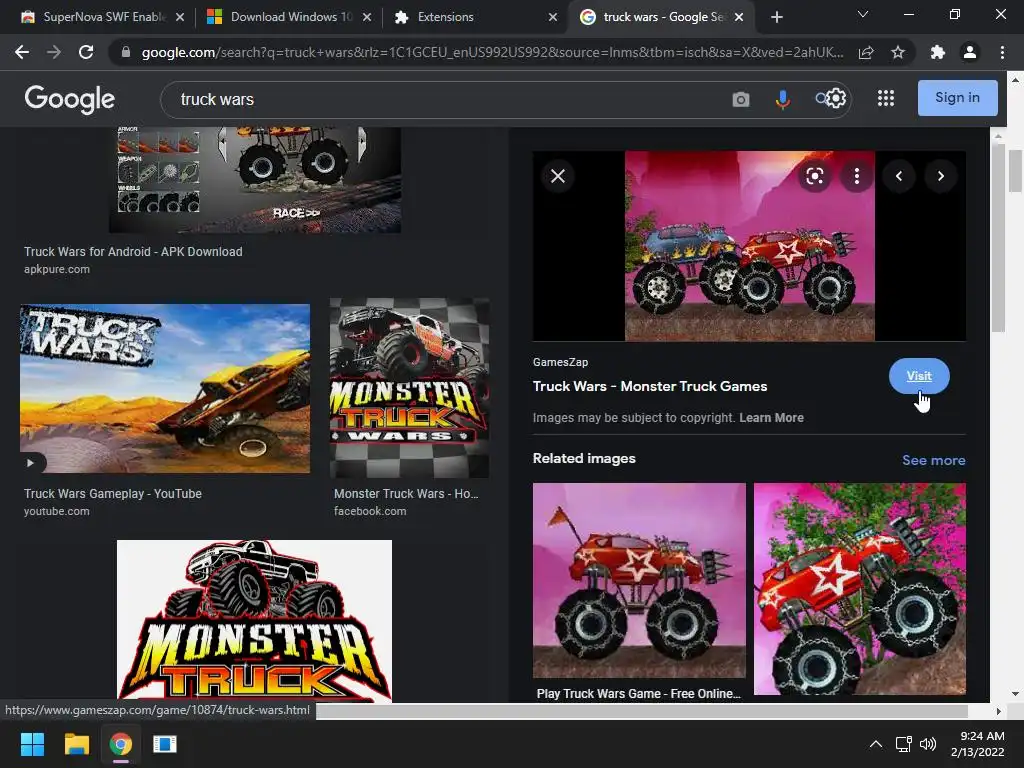
Task: Open the large monster trucks preview image
Action: [x=749, y=246]
